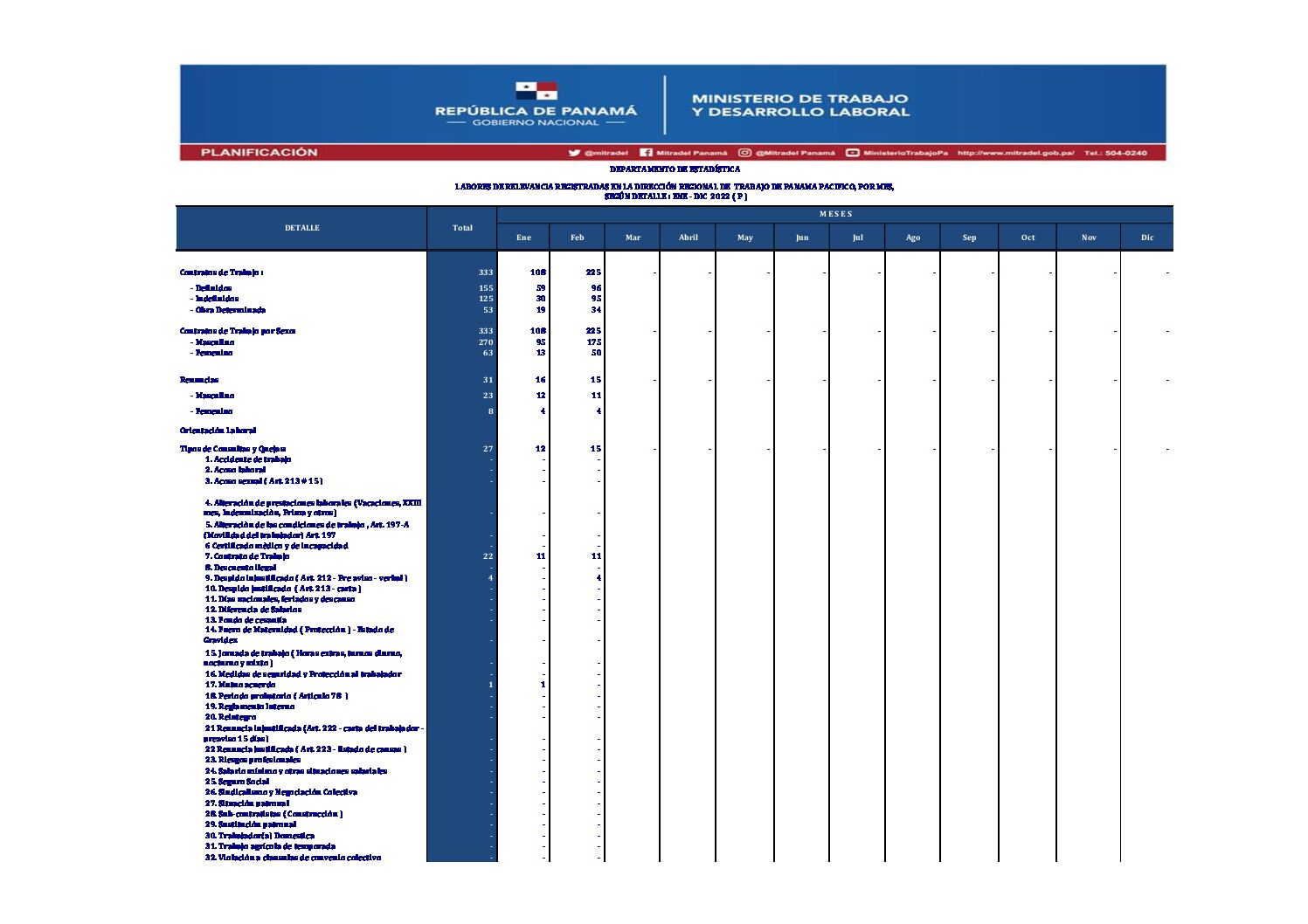Click the 53 total in Obra Determinada row

(488, 310)
